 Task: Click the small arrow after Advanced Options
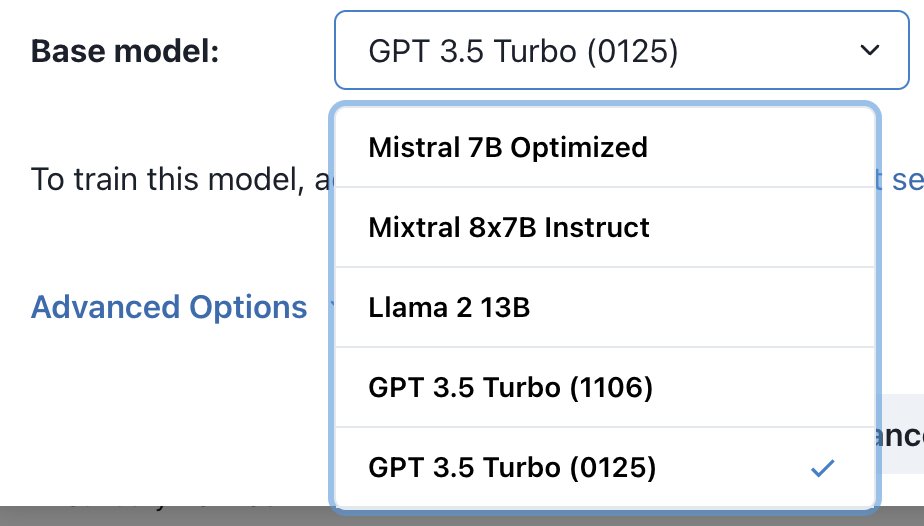coord(332,307)
